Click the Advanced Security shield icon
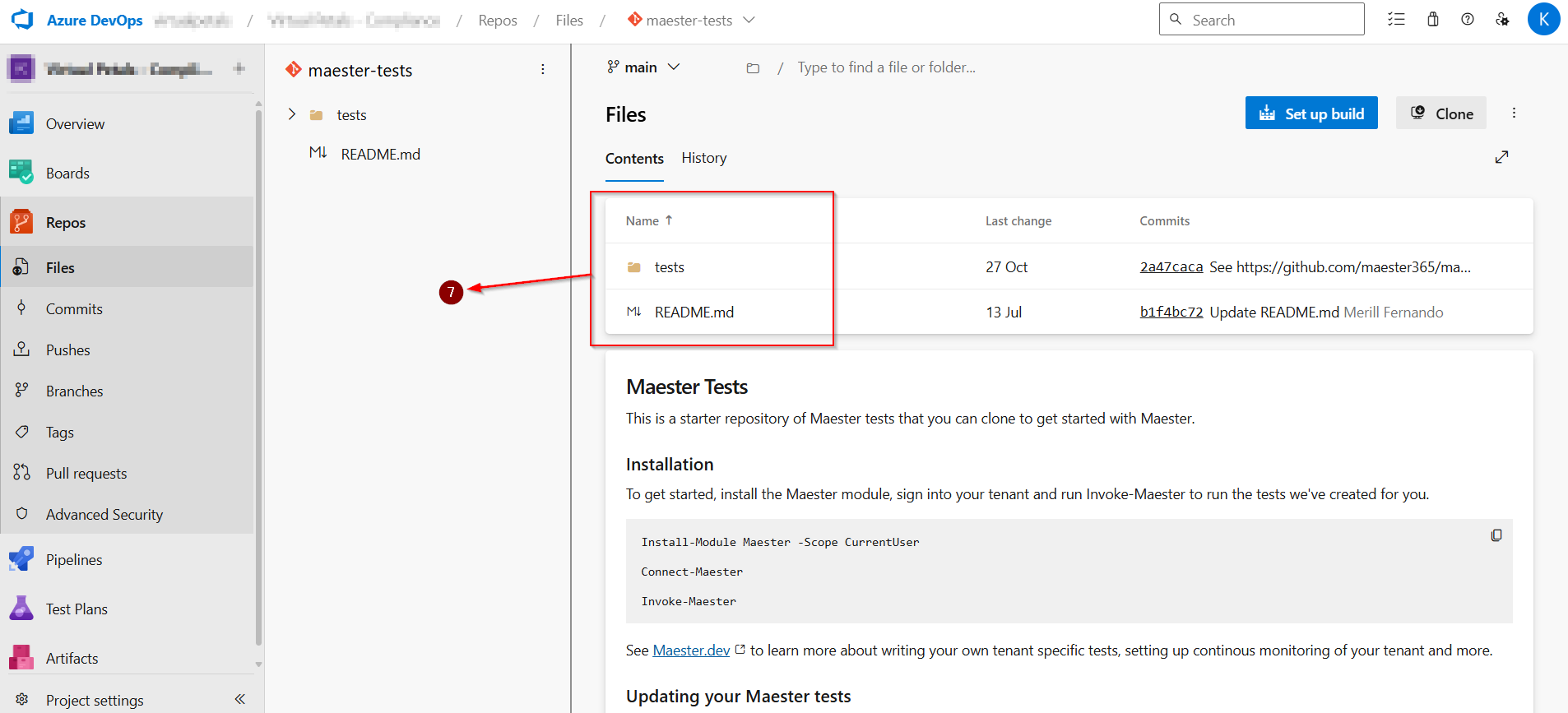The height and width of the screenshot is (713, 1568). coord(21,514)
